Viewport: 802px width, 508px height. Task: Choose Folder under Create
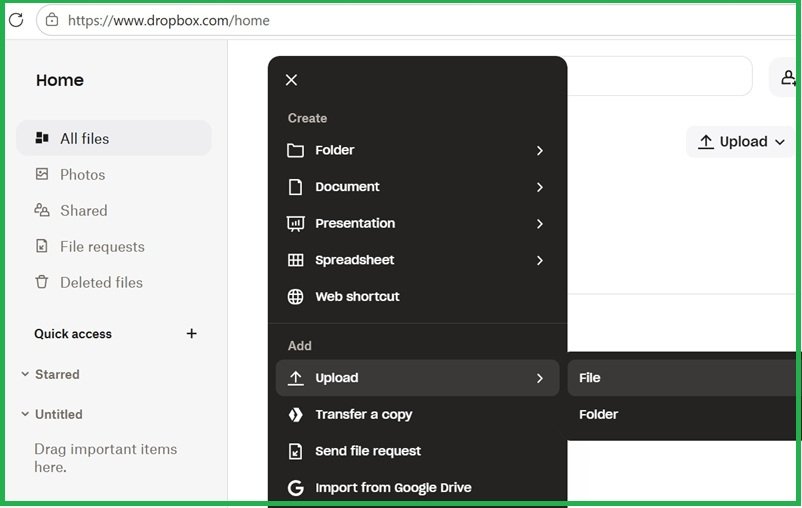point(417,150)
